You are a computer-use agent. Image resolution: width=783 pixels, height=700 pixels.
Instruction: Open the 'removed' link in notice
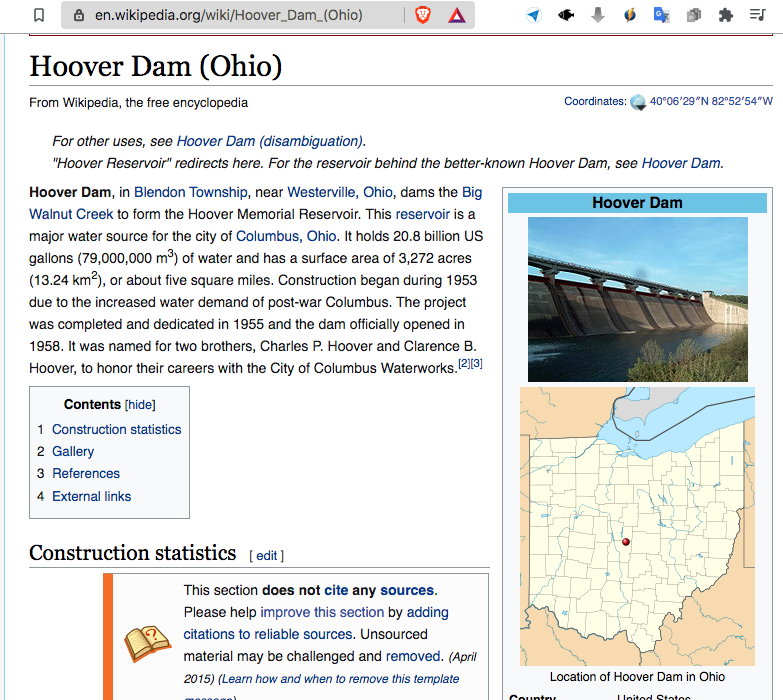413,656
